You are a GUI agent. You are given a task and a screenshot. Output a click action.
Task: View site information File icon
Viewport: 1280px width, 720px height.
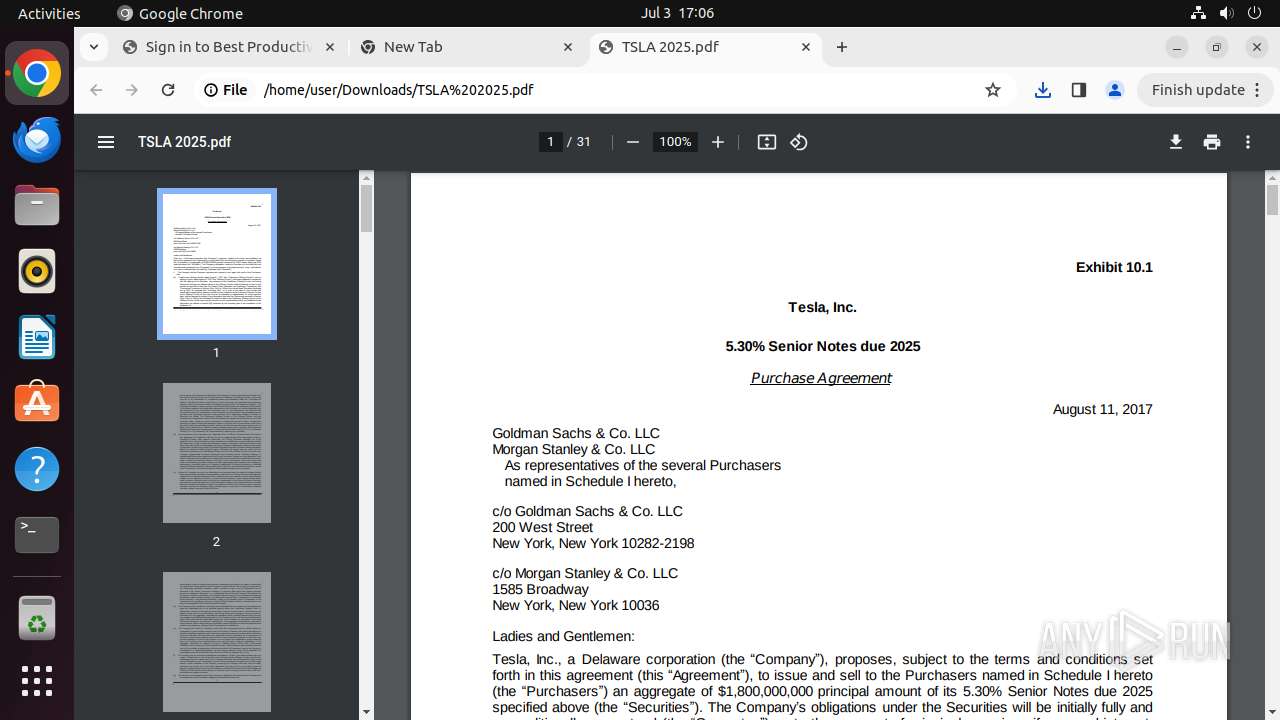(x=226, y=90)
